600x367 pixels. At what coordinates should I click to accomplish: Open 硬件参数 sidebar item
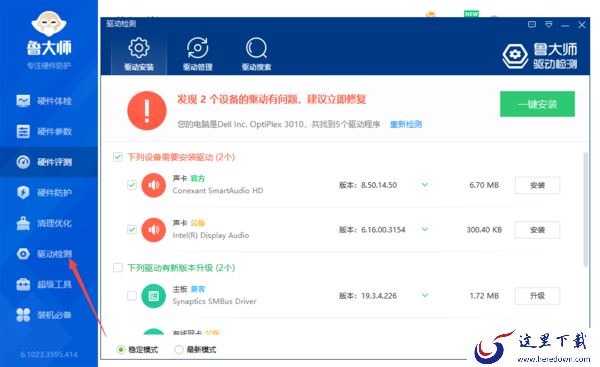tap(44, 132)
